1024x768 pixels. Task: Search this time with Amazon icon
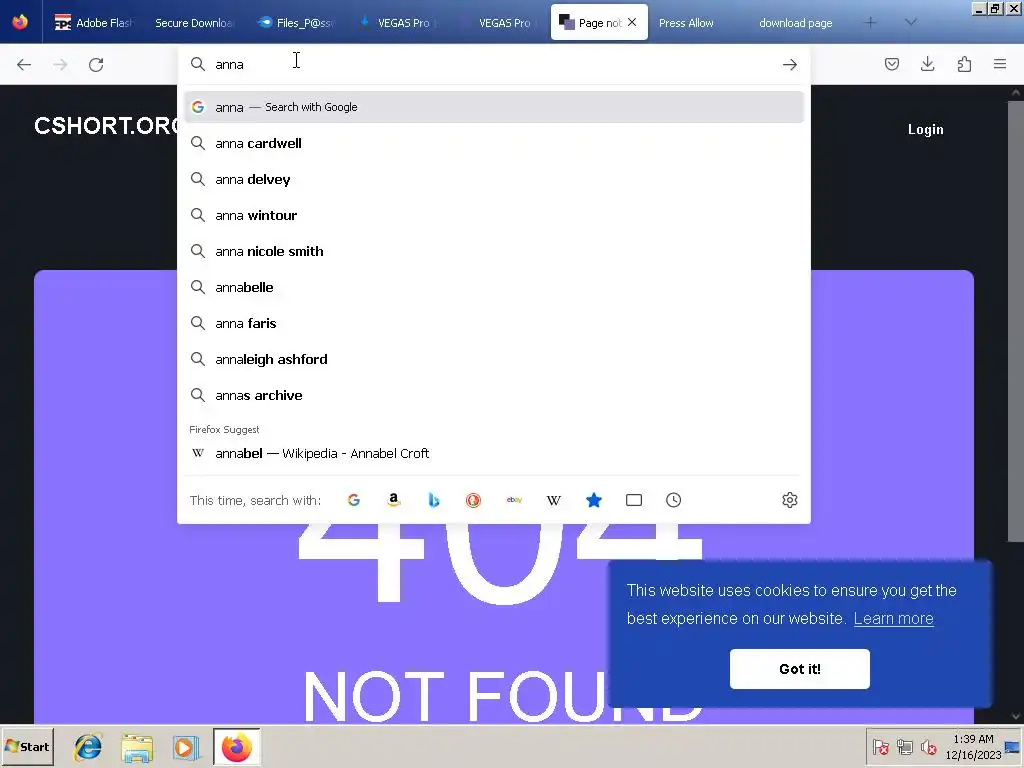click(x=394, y=500)
